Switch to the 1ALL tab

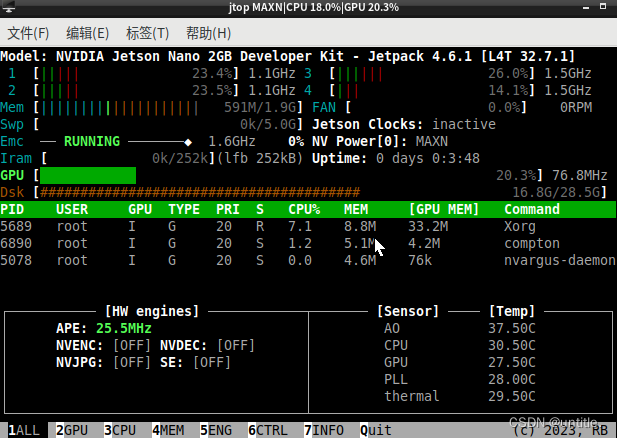click(24, 430)
